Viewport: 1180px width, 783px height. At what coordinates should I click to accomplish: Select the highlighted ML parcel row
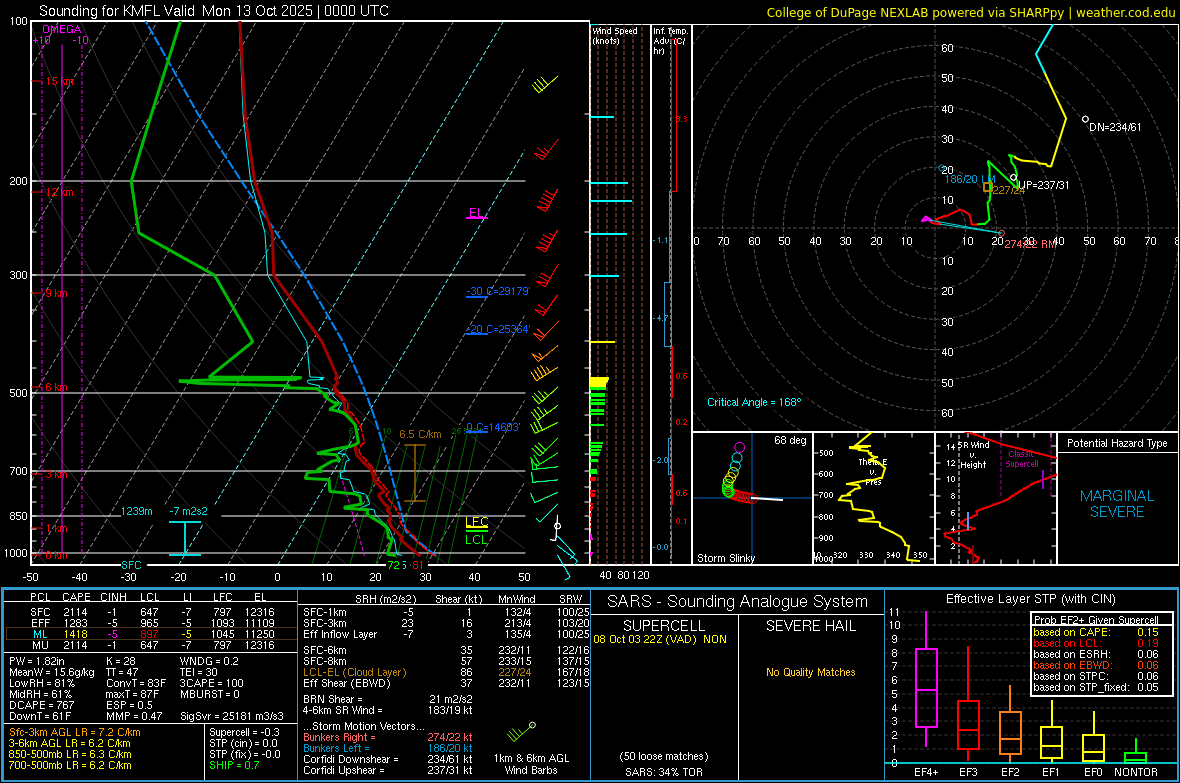tap(152, 634)
